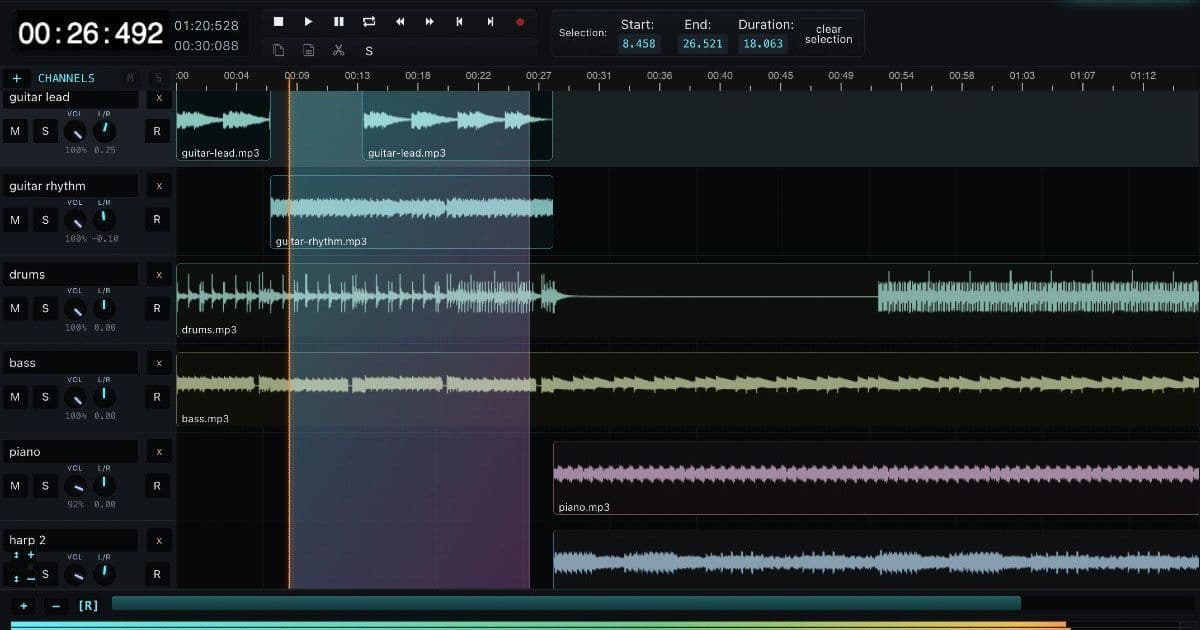
Task: Click the copy selection icon
Action: click(x=279, y=50)
